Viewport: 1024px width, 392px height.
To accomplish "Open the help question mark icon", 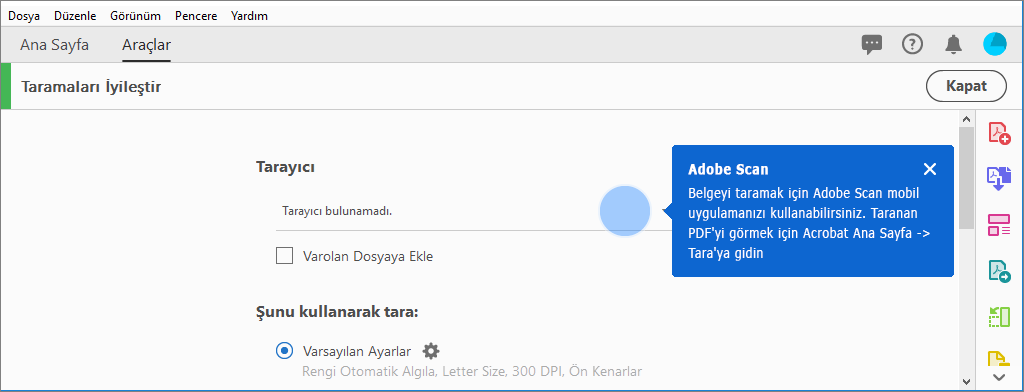I will [912, 44].
